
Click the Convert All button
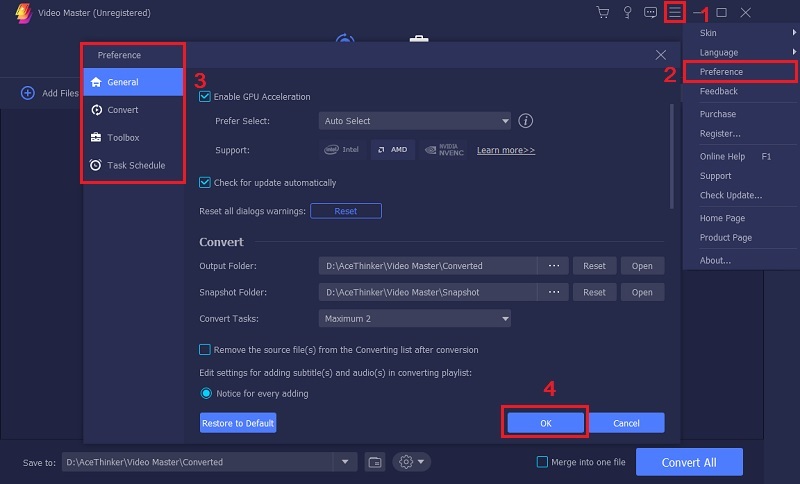(689, 462)
